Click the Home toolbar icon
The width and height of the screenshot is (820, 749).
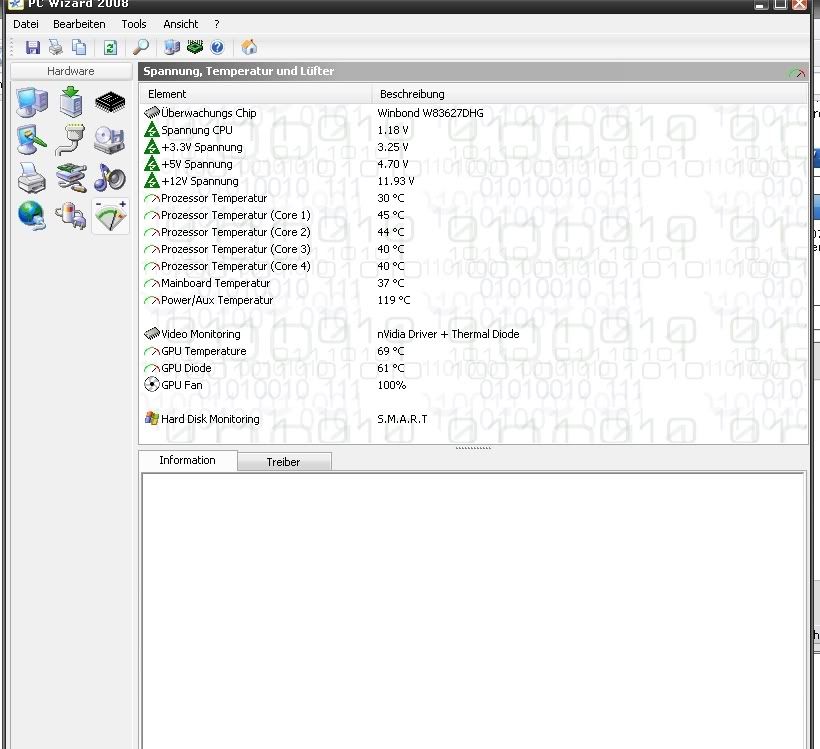click(x=249, y=48)
